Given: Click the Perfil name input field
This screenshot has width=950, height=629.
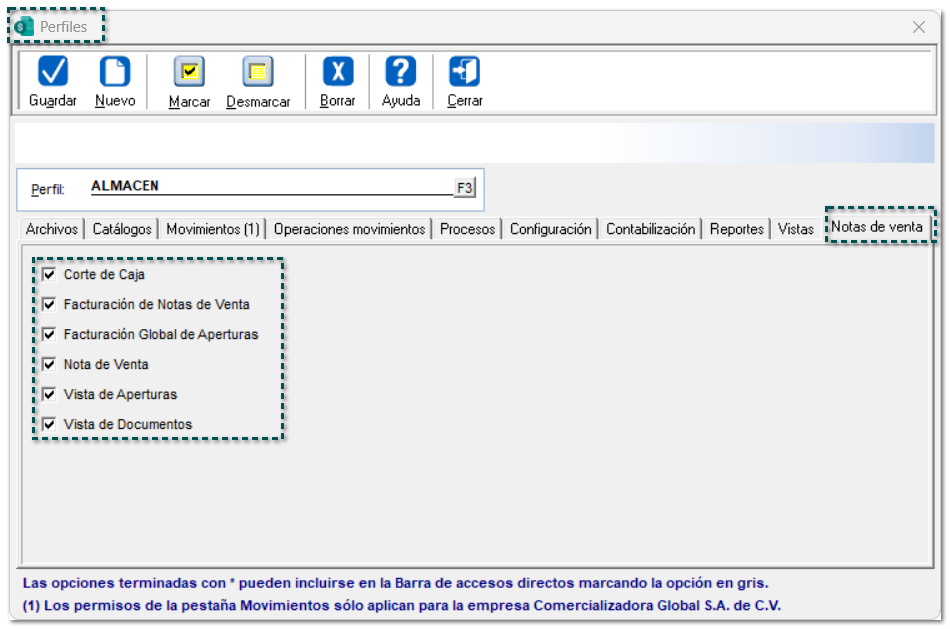Looking at the screenshot, I should (270, 187).
